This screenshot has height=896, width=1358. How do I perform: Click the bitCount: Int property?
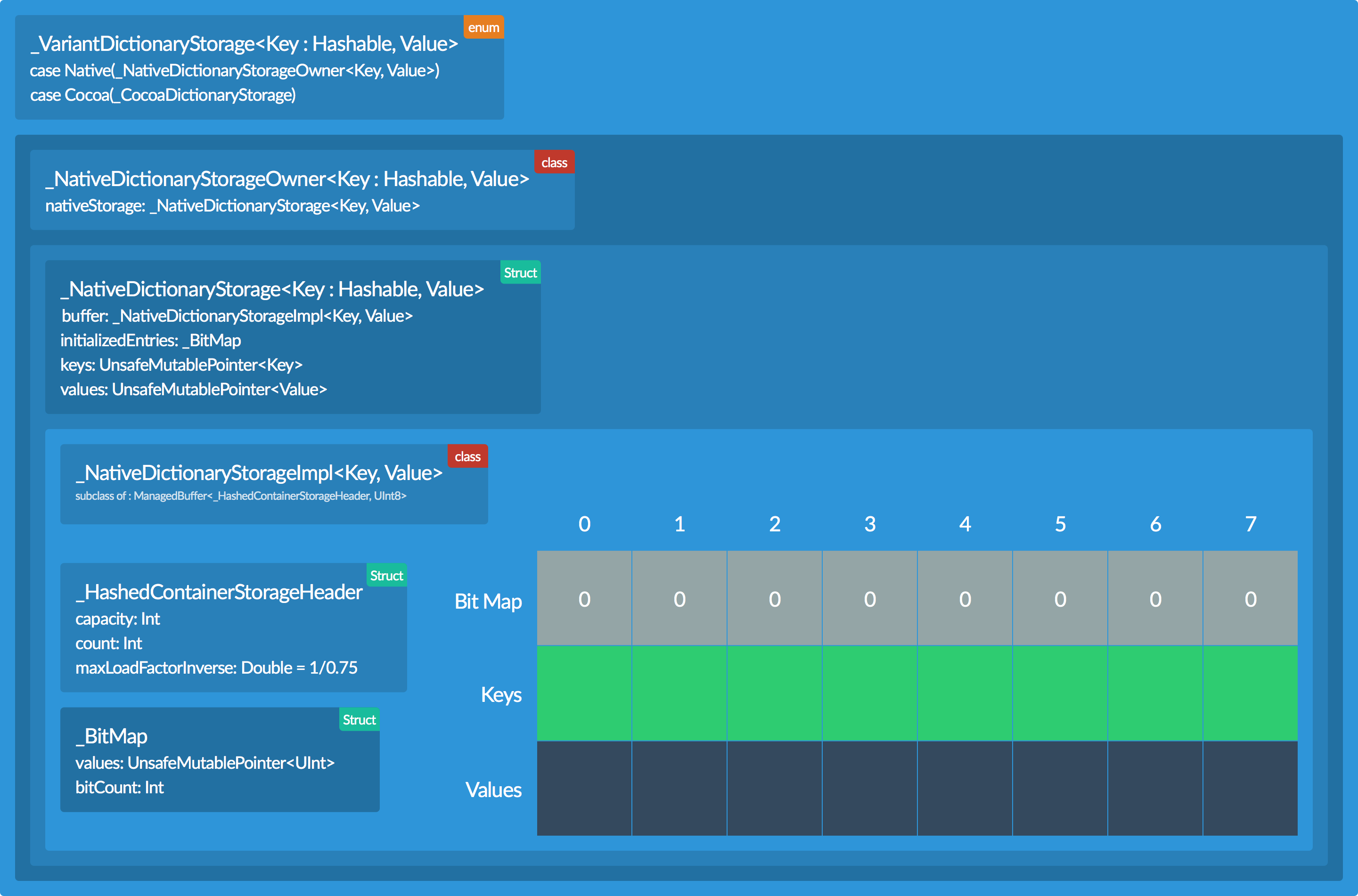click(x=120, y=788)
